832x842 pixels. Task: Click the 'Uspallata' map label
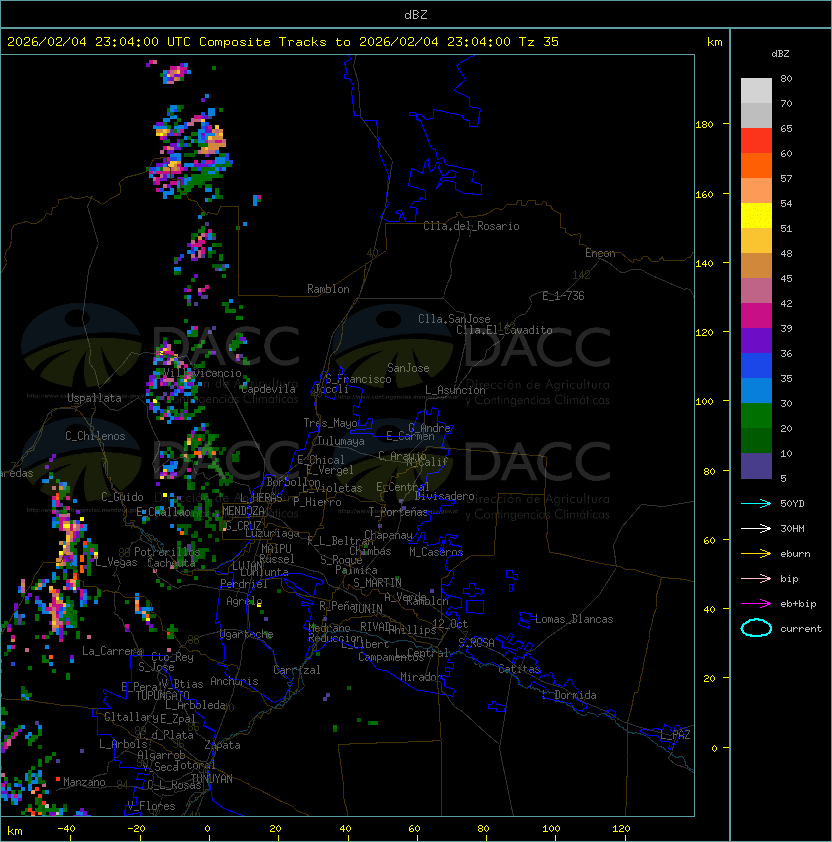point(94,398)
